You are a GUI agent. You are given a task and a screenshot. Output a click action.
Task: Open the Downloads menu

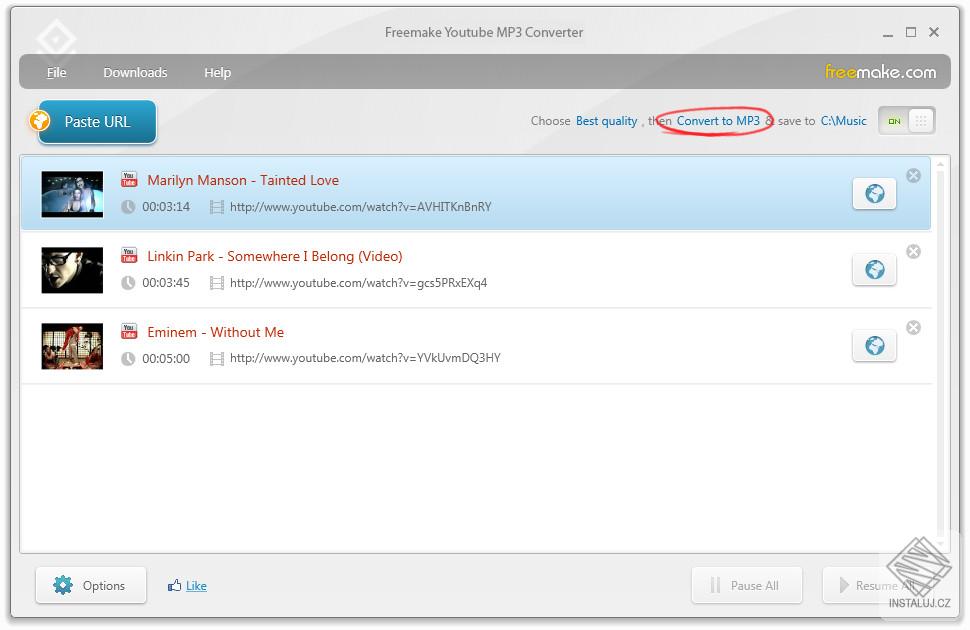(x=135, y=72)
